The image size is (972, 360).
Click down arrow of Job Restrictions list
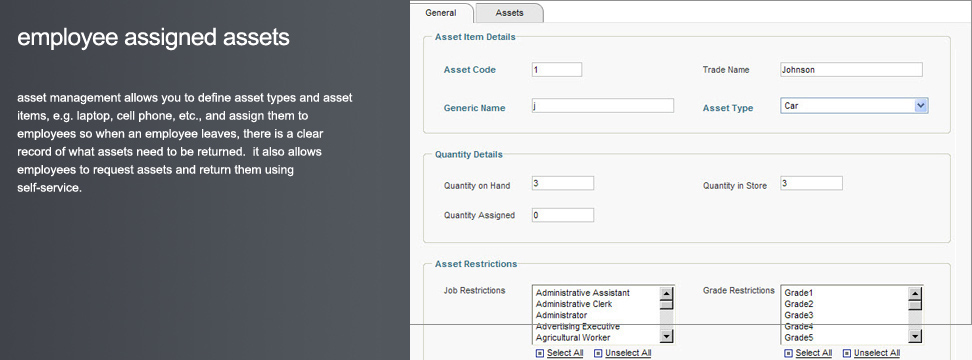click(x=666, y=336)
